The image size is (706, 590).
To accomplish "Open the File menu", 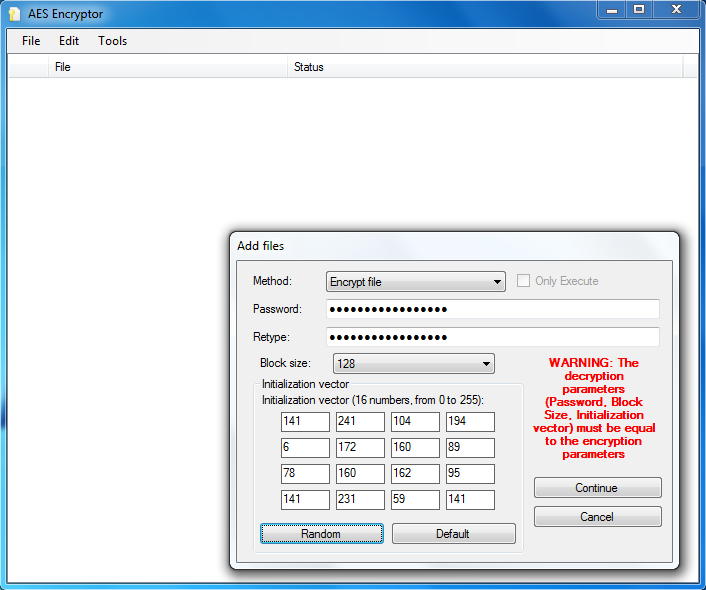I will [31, 41].
